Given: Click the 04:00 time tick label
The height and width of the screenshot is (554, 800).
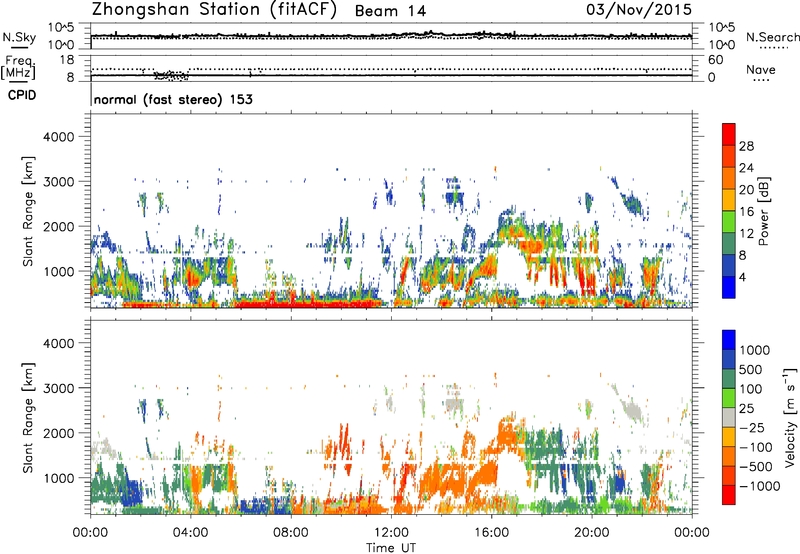Looking at the screenshot, I should (x=190, y=533).
